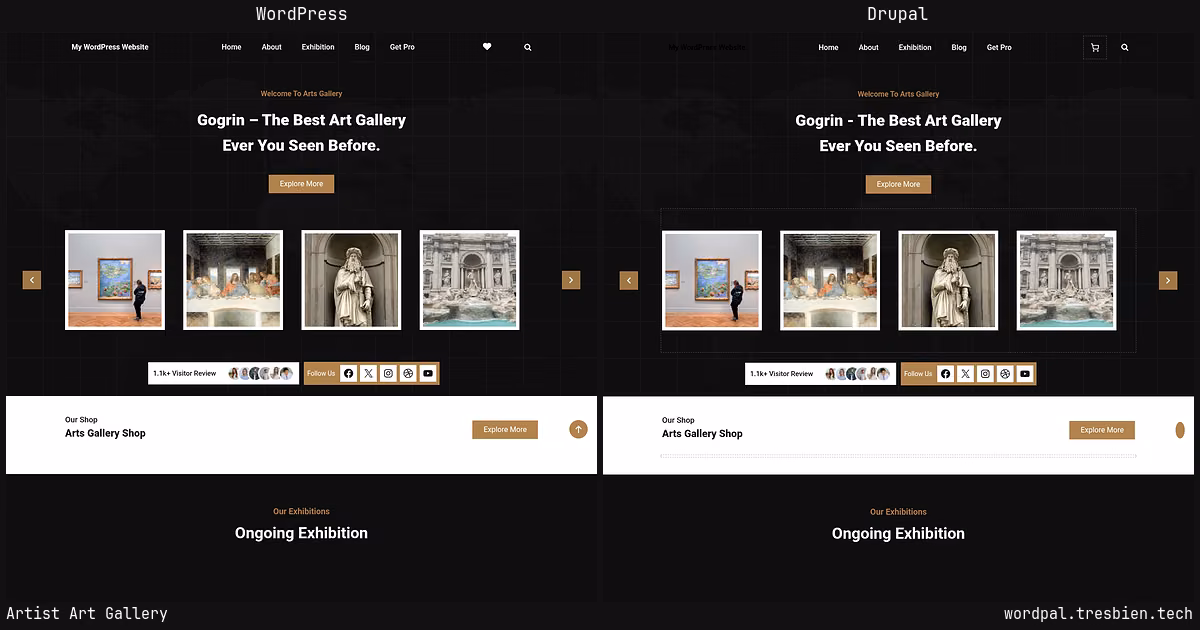Open Dribbble link in WordPress Follow Us bar
The height and width of the screenshot is (630, 1200).
[x=408, y=373]
